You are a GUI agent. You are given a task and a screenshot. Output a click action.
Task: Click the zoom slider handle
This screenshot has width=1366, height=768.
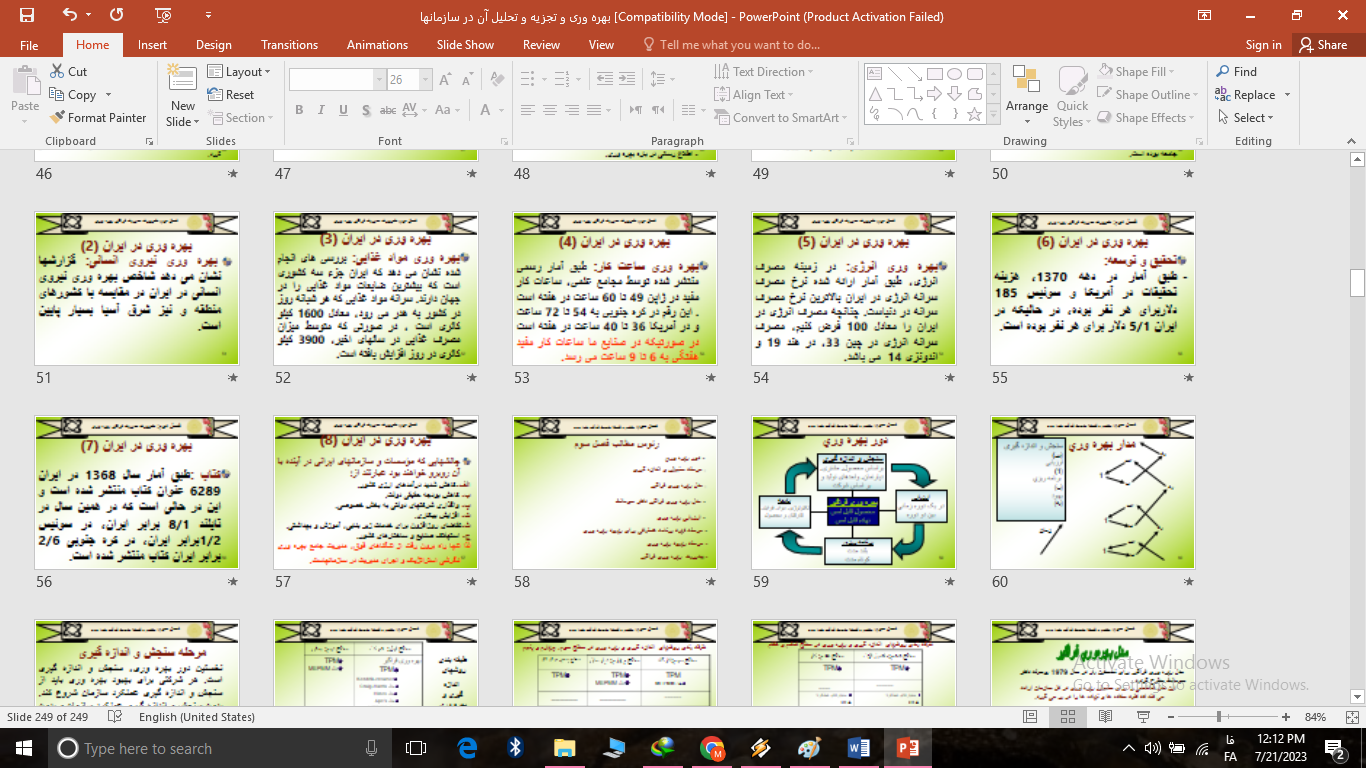pyautogui.click(x=1219, y=717)
